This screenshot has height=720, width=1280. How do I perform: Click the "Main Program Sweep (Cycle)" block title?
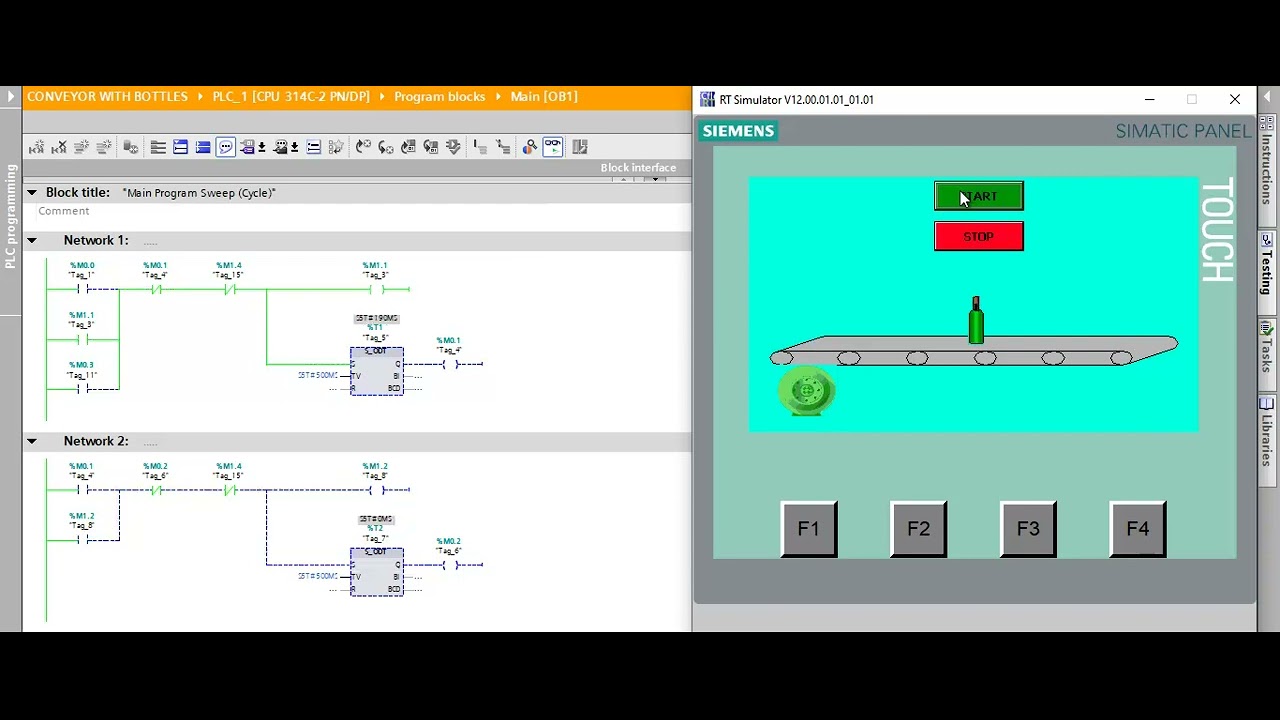pyautogui.click(x=199, y=193)
